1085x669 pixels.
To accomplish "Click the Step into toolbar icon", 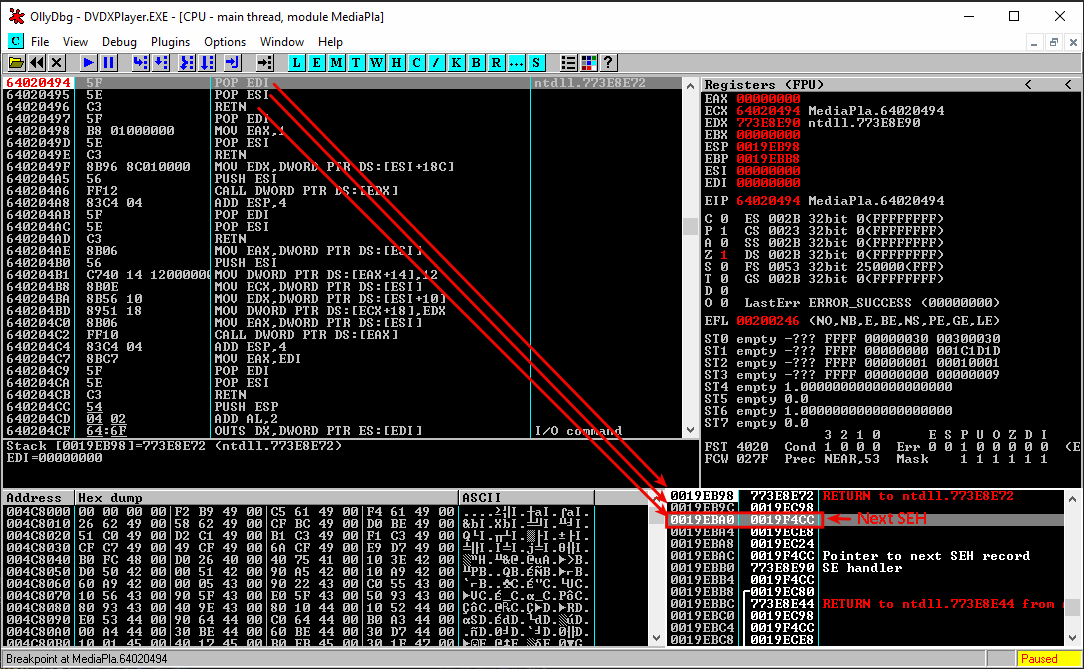I will (140, 63).
